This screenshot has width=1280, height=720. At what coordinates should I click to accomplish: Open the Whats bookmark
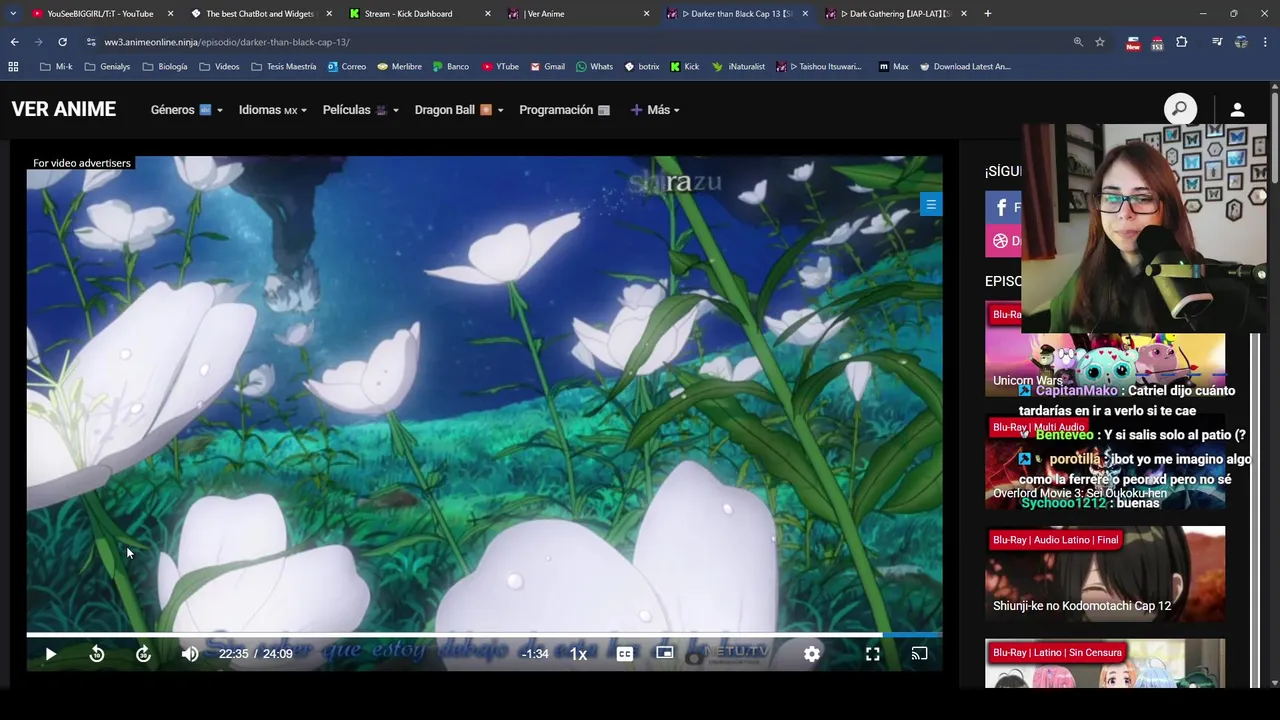[x=594, y=67]
